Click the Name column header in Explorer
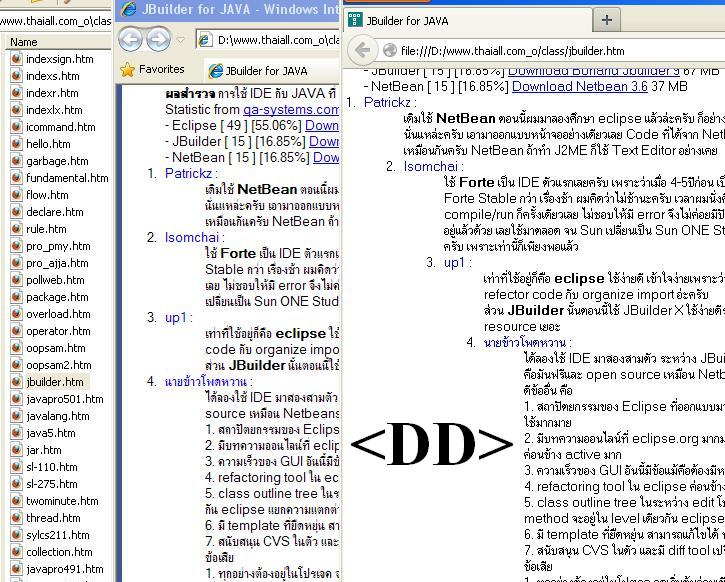This screenshot has width=725, height=582. 24,42
